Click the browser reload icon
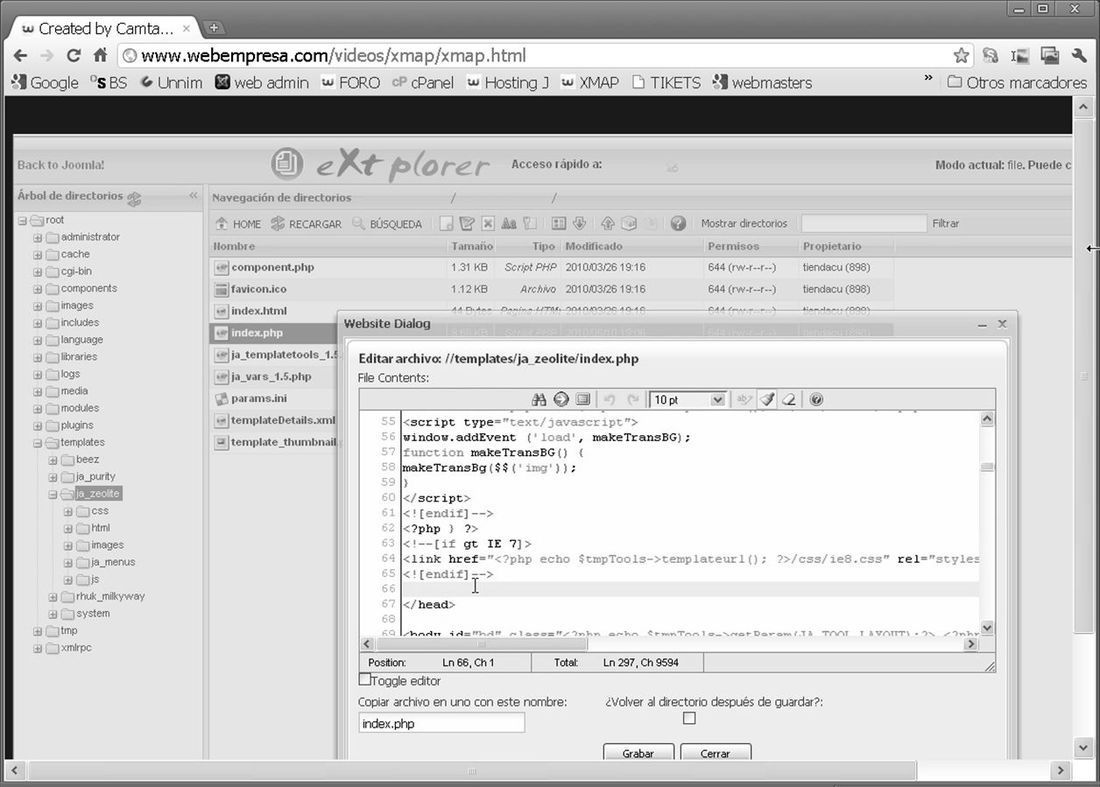The width and height of the screenshot is (1100, 787). [73, 55]
